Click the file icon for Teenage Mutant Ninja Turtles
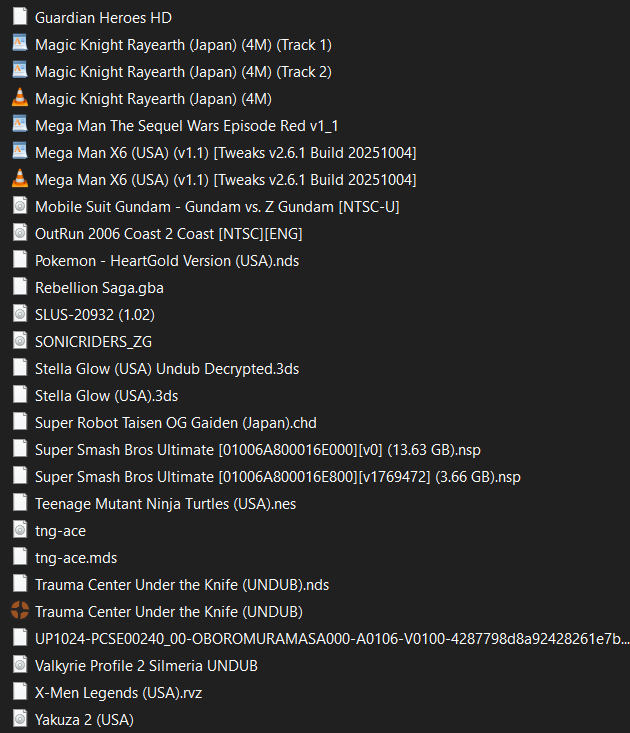630x733 pixels. point(20,503)
